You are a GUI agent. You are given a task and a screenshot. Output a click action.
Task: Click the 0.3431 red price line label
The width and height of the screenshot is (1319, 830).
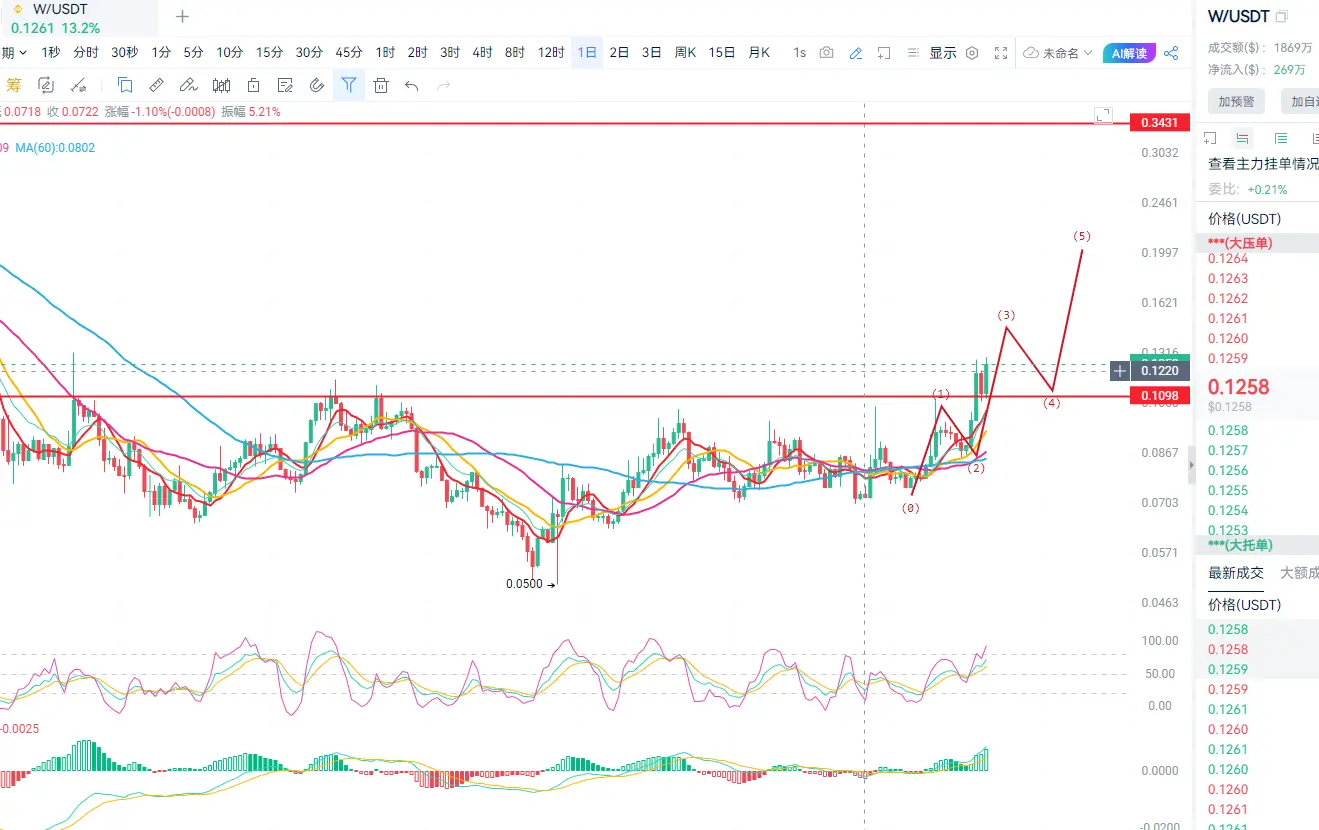pyautogui.click(x=1160, y=123)
